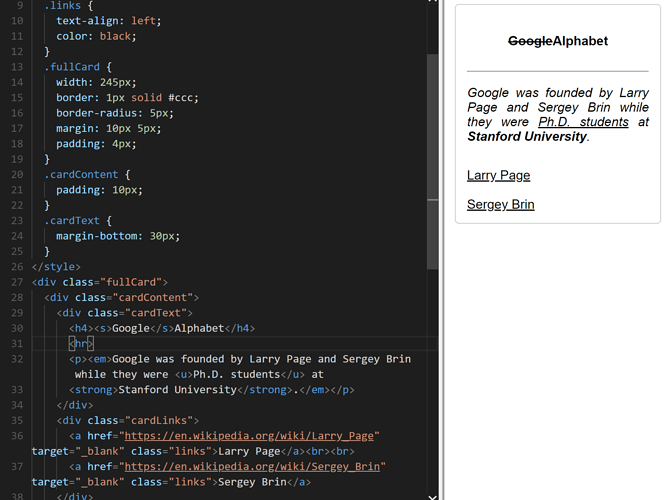Open the Sergey Brin link in preview

(x=500, y=204)
